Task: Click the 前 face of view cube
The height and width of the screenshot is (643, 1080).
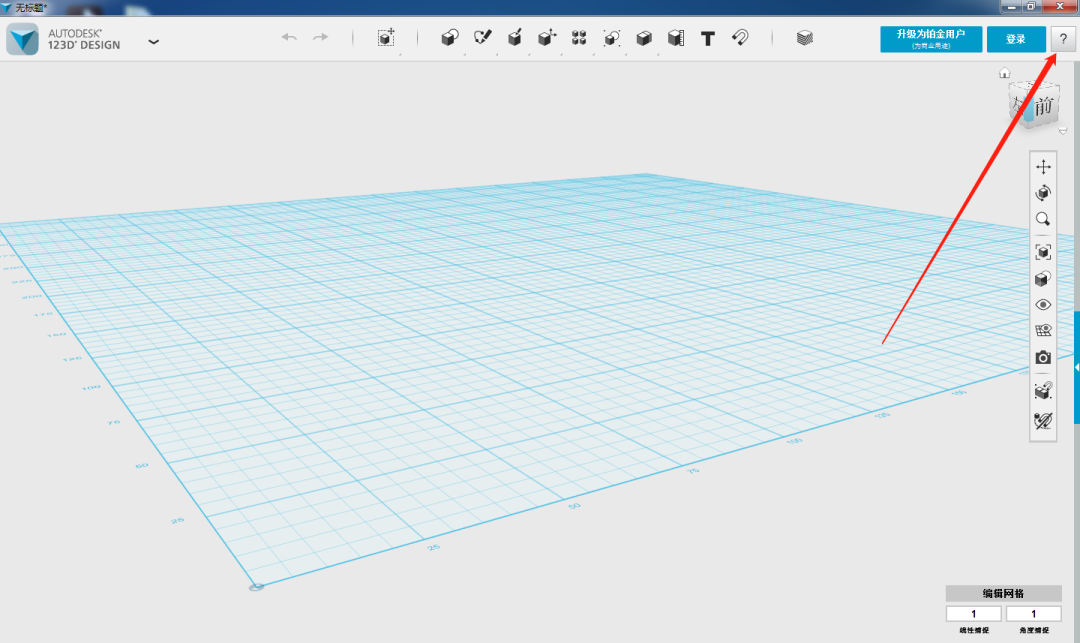Action: coord(1044,106)
